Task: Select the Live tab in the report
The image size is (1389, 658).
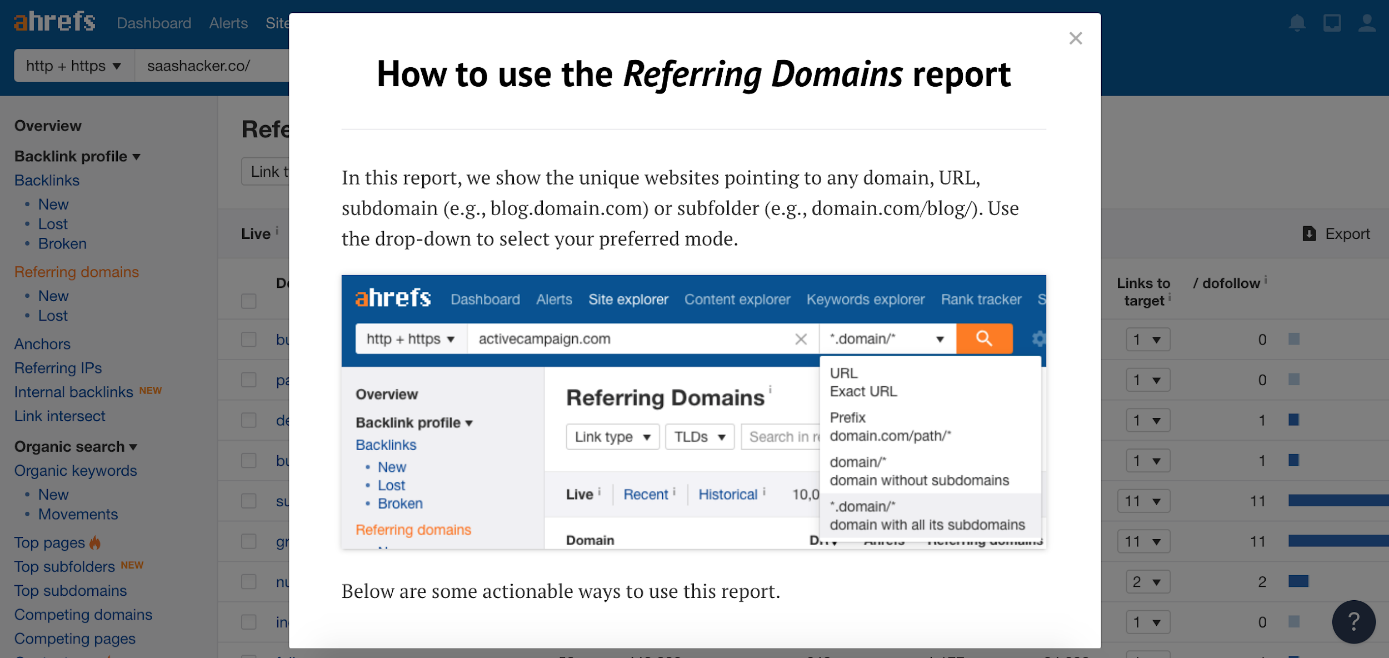Action: click(256, 234)
